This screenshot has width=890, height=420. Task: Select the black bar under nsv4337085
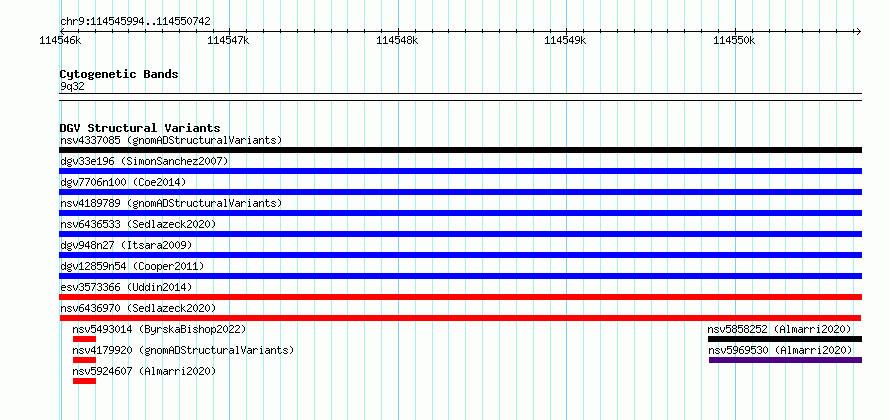(460, 150)
